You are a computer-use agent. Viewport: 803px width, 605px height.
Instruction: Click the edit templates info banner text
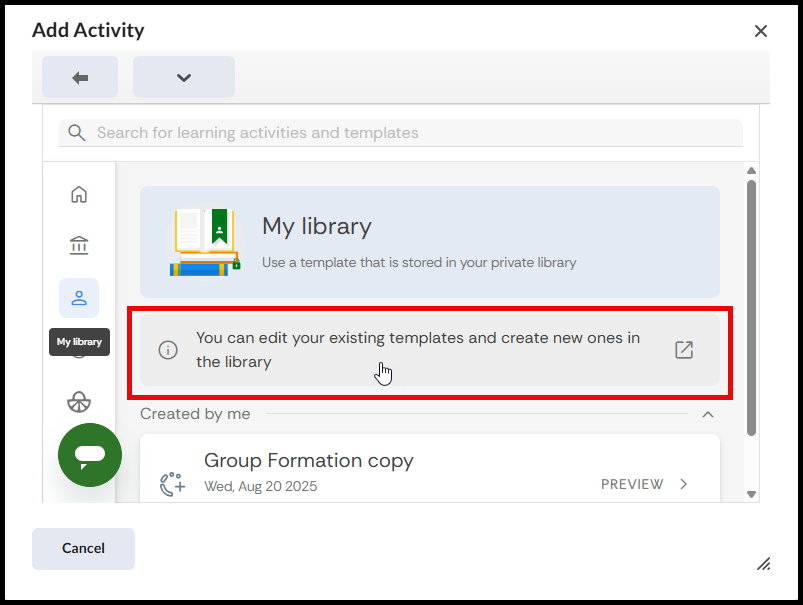point(417,349)
